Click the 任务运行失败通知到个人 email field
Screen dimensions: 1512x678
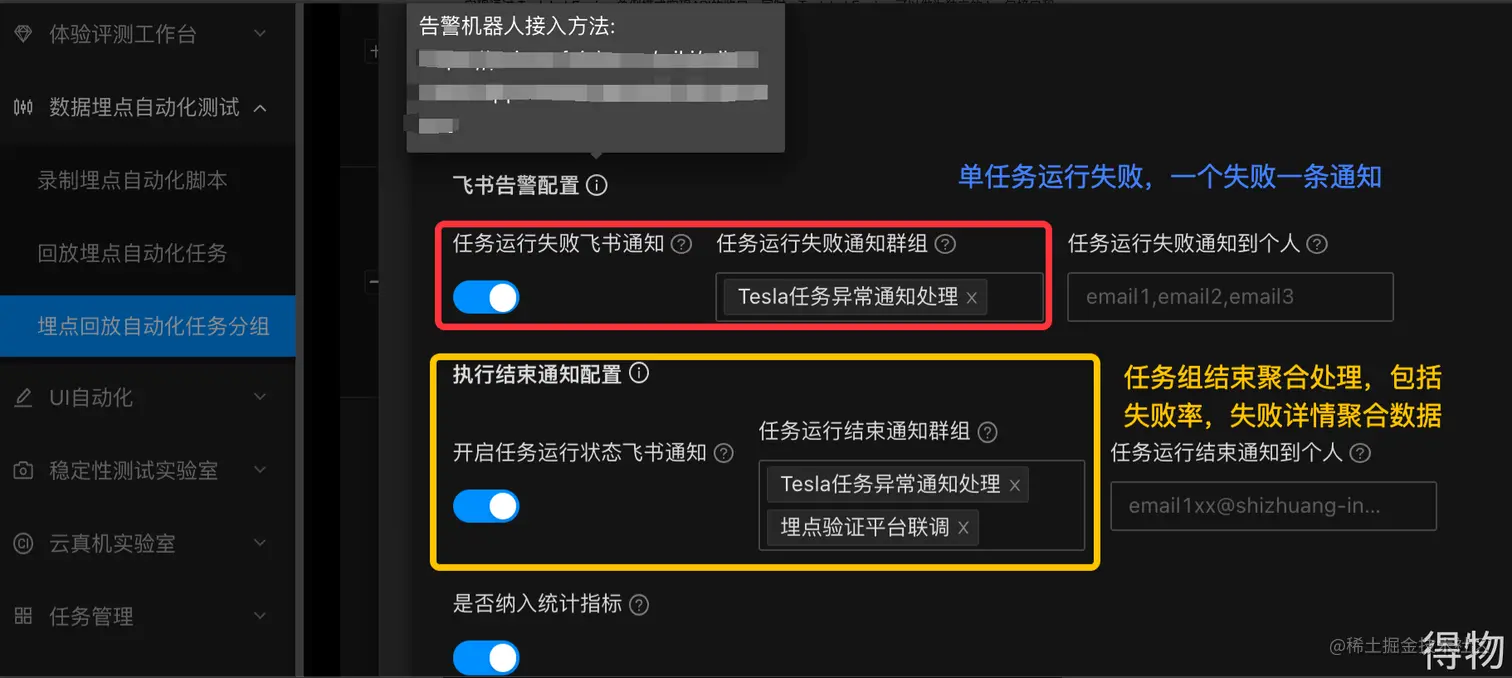1230,297
